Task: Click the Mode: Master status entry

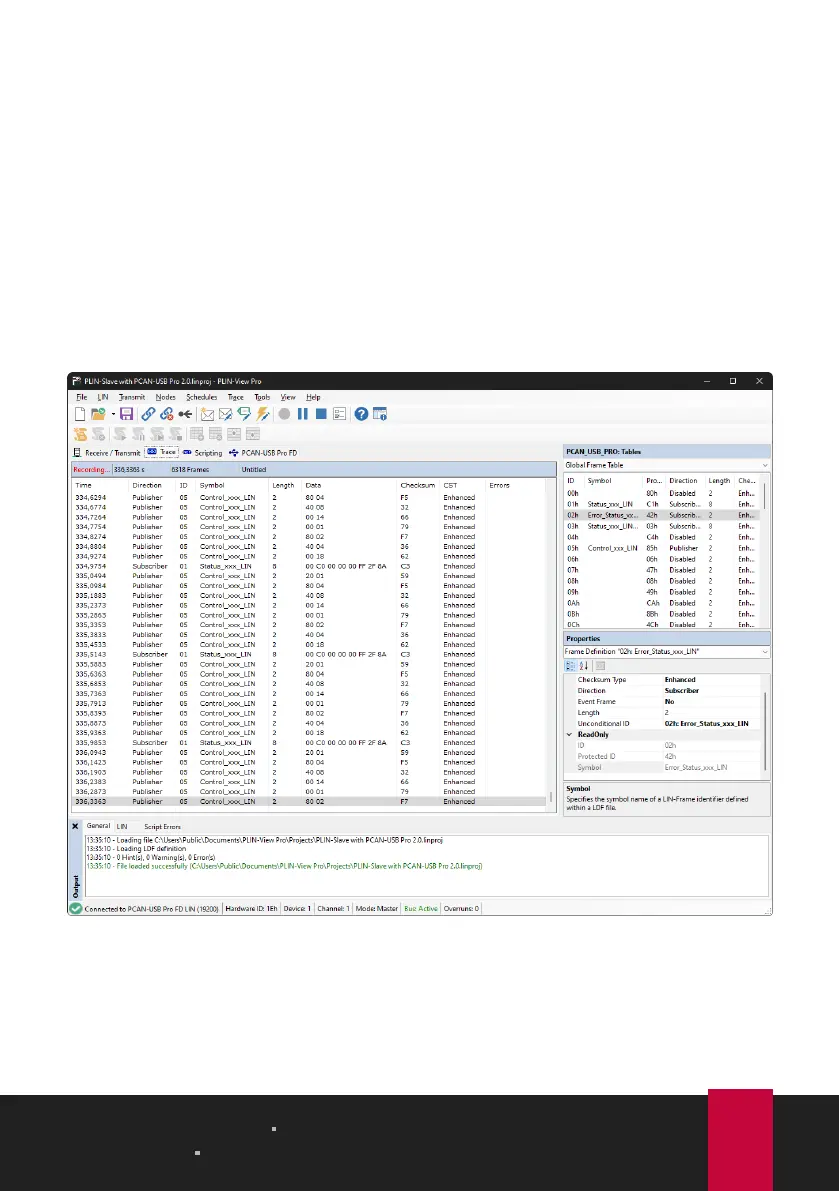Action: coord(377,908)
